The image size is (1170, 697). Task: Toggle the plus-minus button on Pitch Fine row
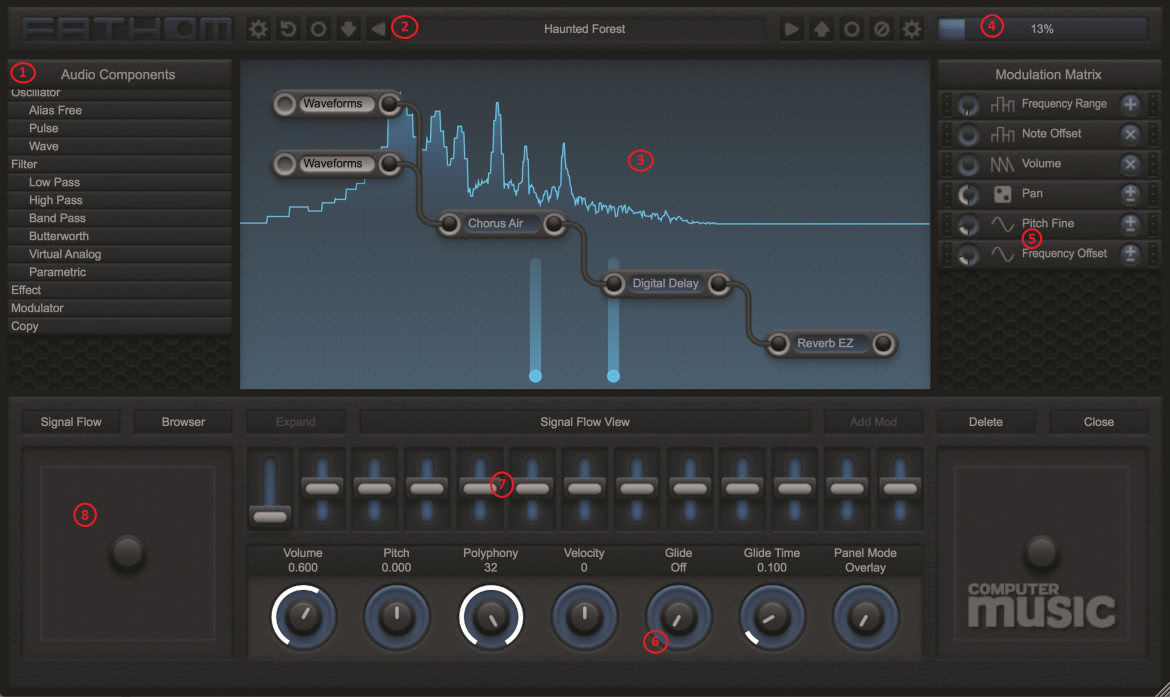click(x=1130, y=223)
